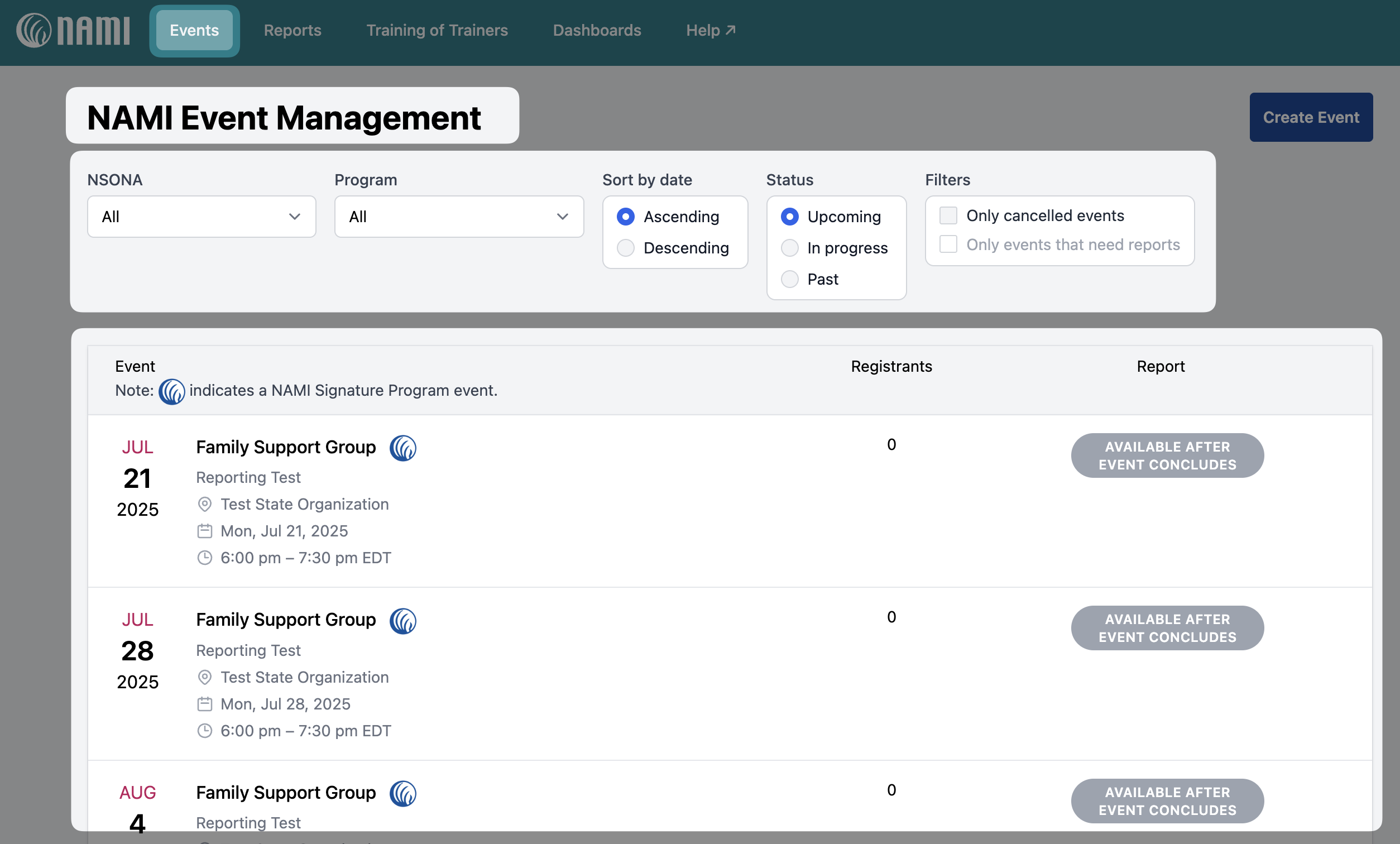Click report button for Jul 21 event
1400x844 pixels.
(x=1168, y=456)
